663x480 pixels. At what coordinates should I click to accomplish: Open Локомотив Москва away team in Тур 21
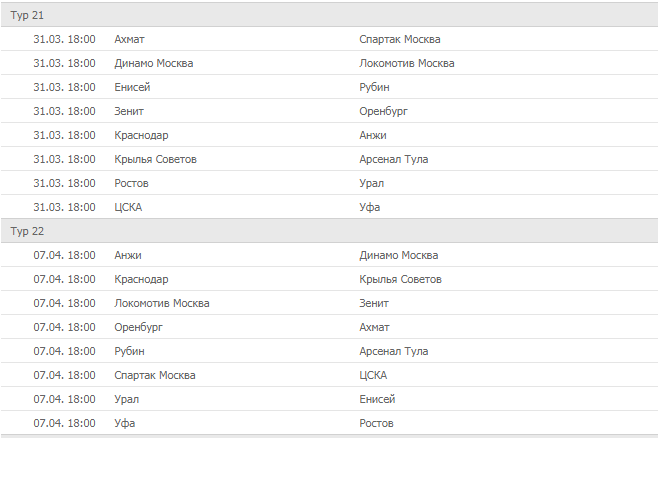(x=407, y=63)
